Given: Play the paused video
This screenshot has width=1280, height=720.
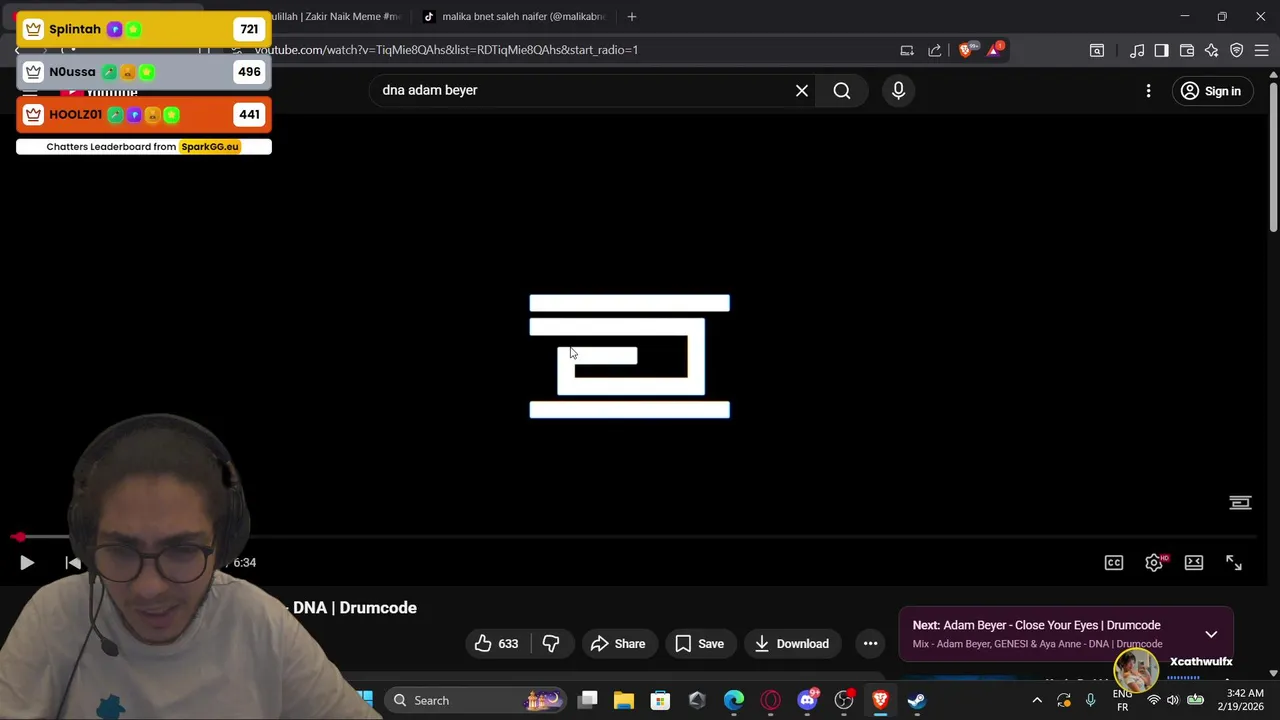Looking at the screenshot, I should click(x=27, y=563).
